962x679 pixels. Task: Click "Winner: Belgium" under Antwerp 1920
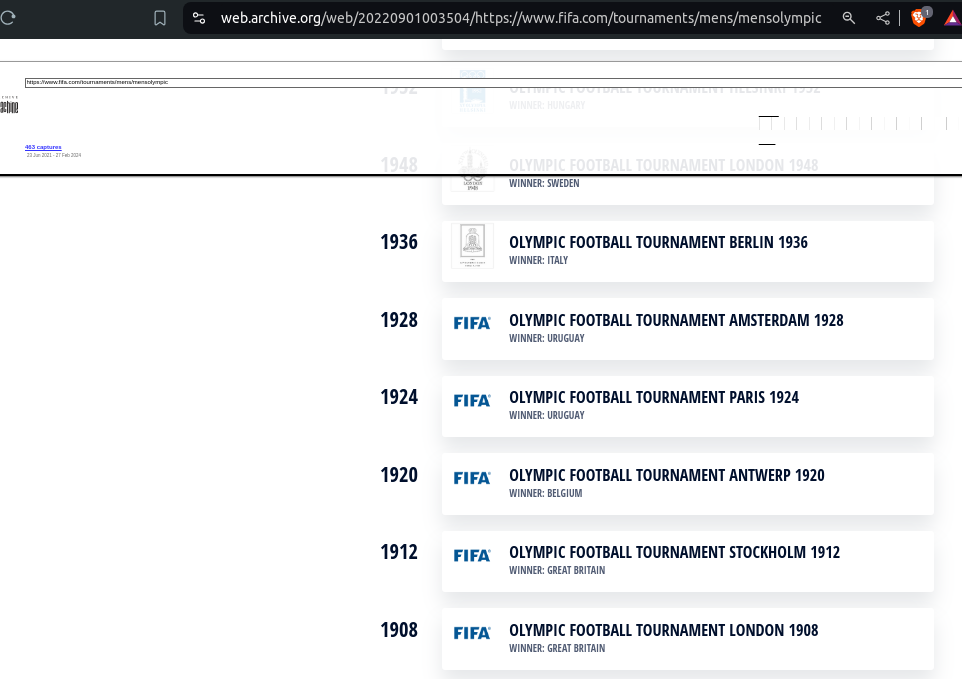point(545,494)
